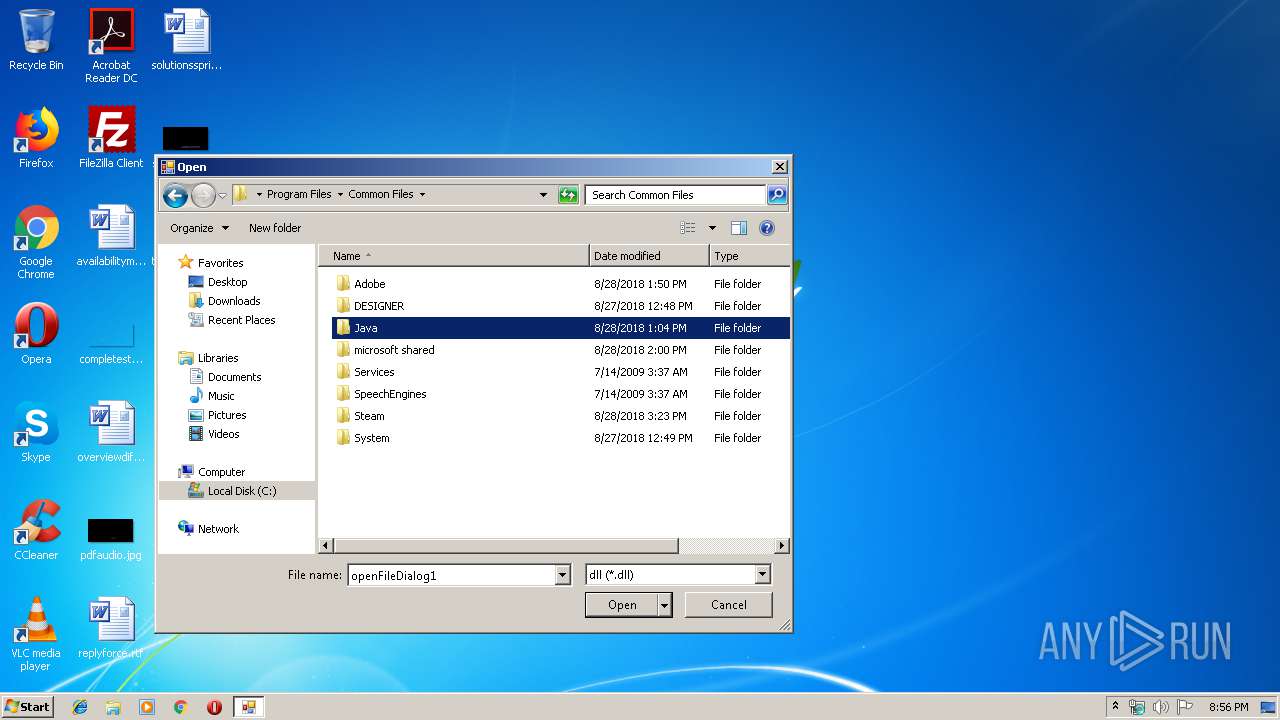Image resolution: width=1280 pixels, height=720 pixels.
Task: Launch CCleaner desktop shortcut
Action: click(x=36, y=530)
